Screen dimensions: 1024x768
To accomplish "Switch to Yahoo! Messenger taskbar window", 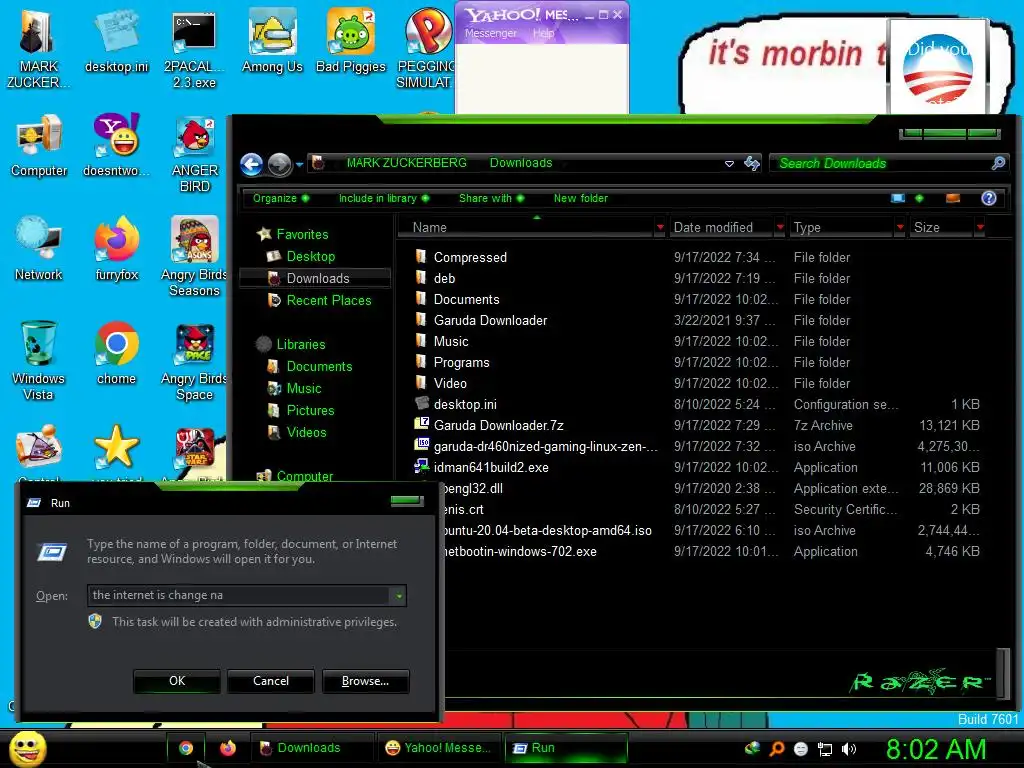I will pos(439,748).
